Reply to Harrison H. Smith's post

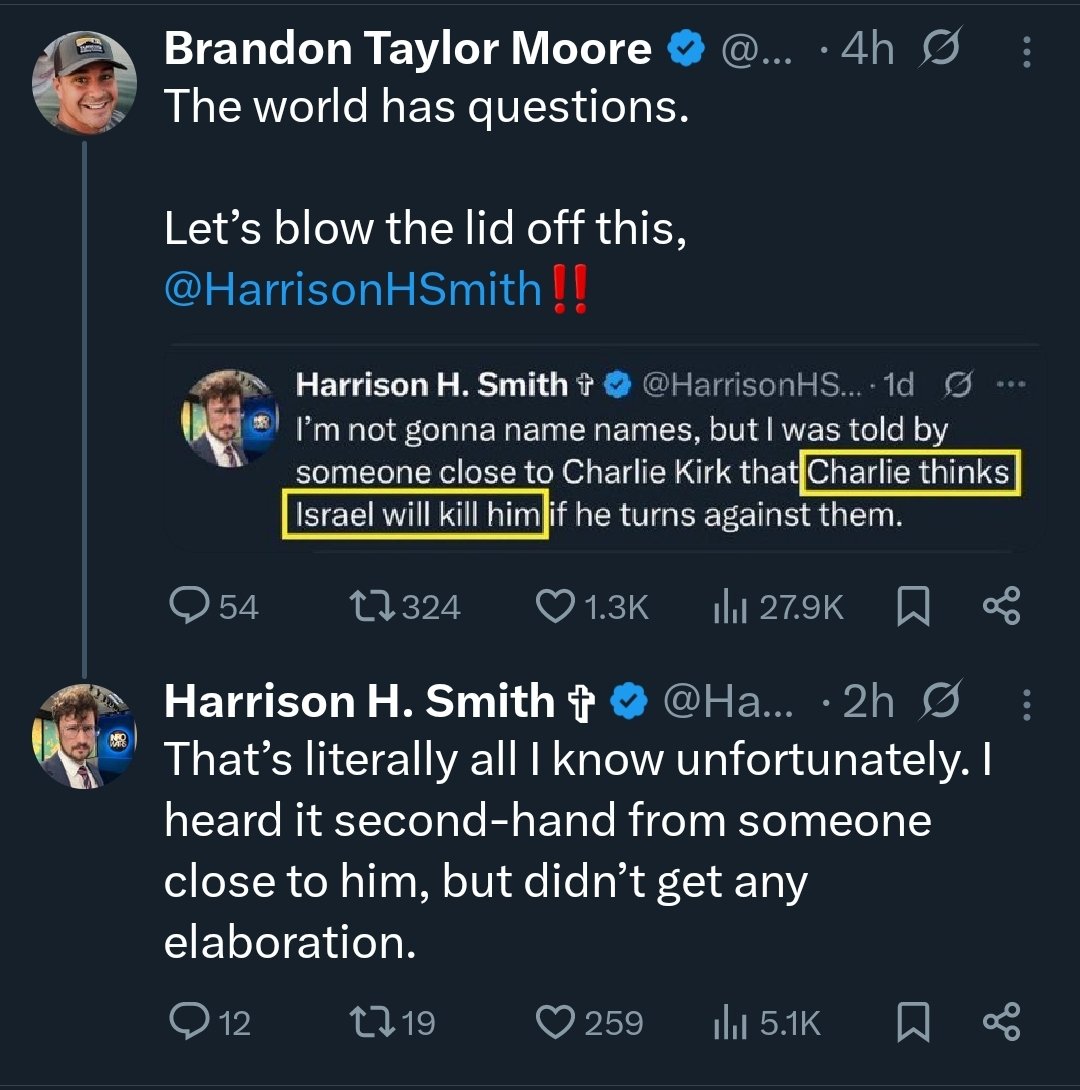(x=187, y=1022)
